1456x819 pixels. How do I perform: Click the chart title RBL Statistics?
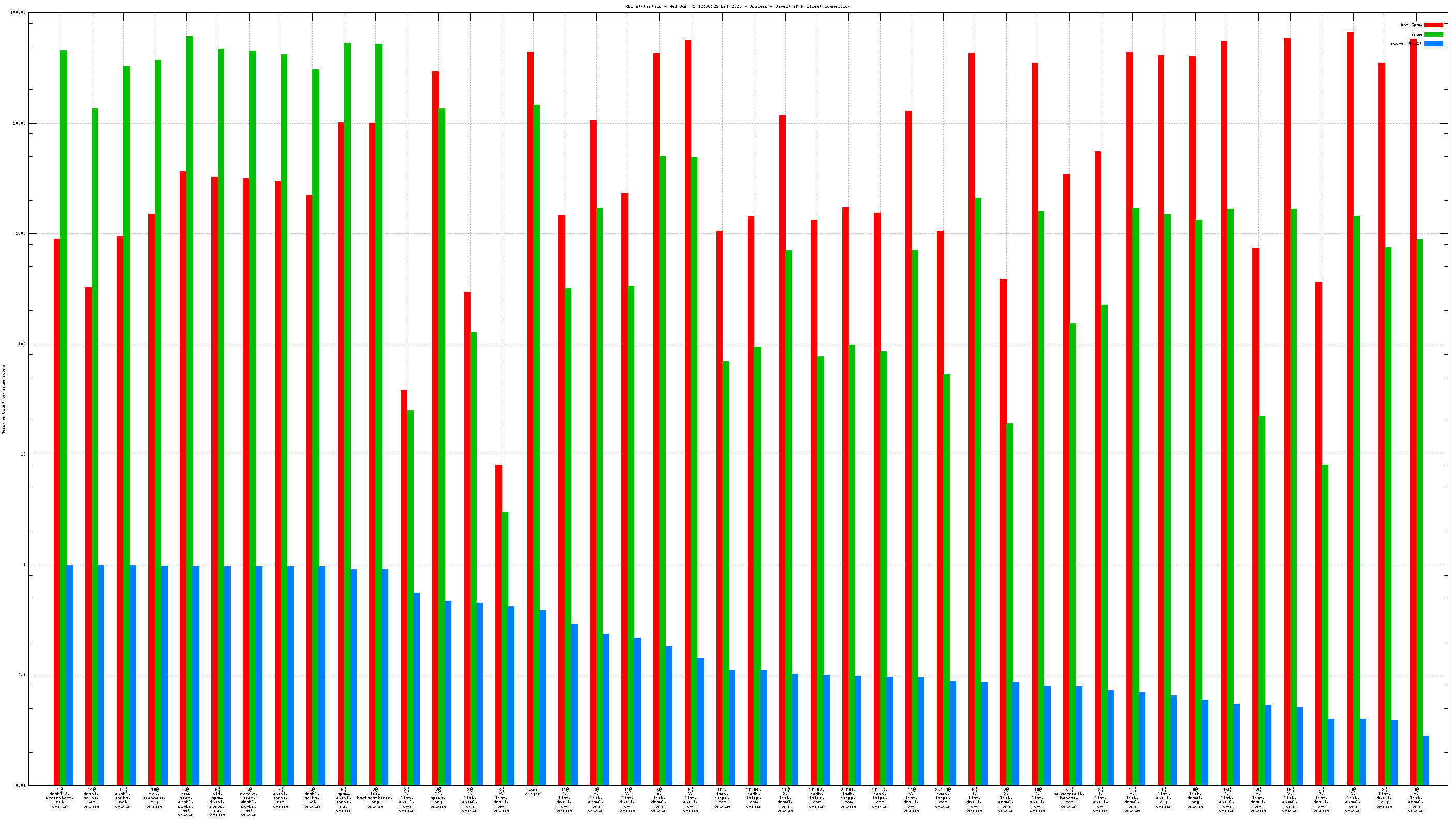pyautogui.click(x=737, y=6)
